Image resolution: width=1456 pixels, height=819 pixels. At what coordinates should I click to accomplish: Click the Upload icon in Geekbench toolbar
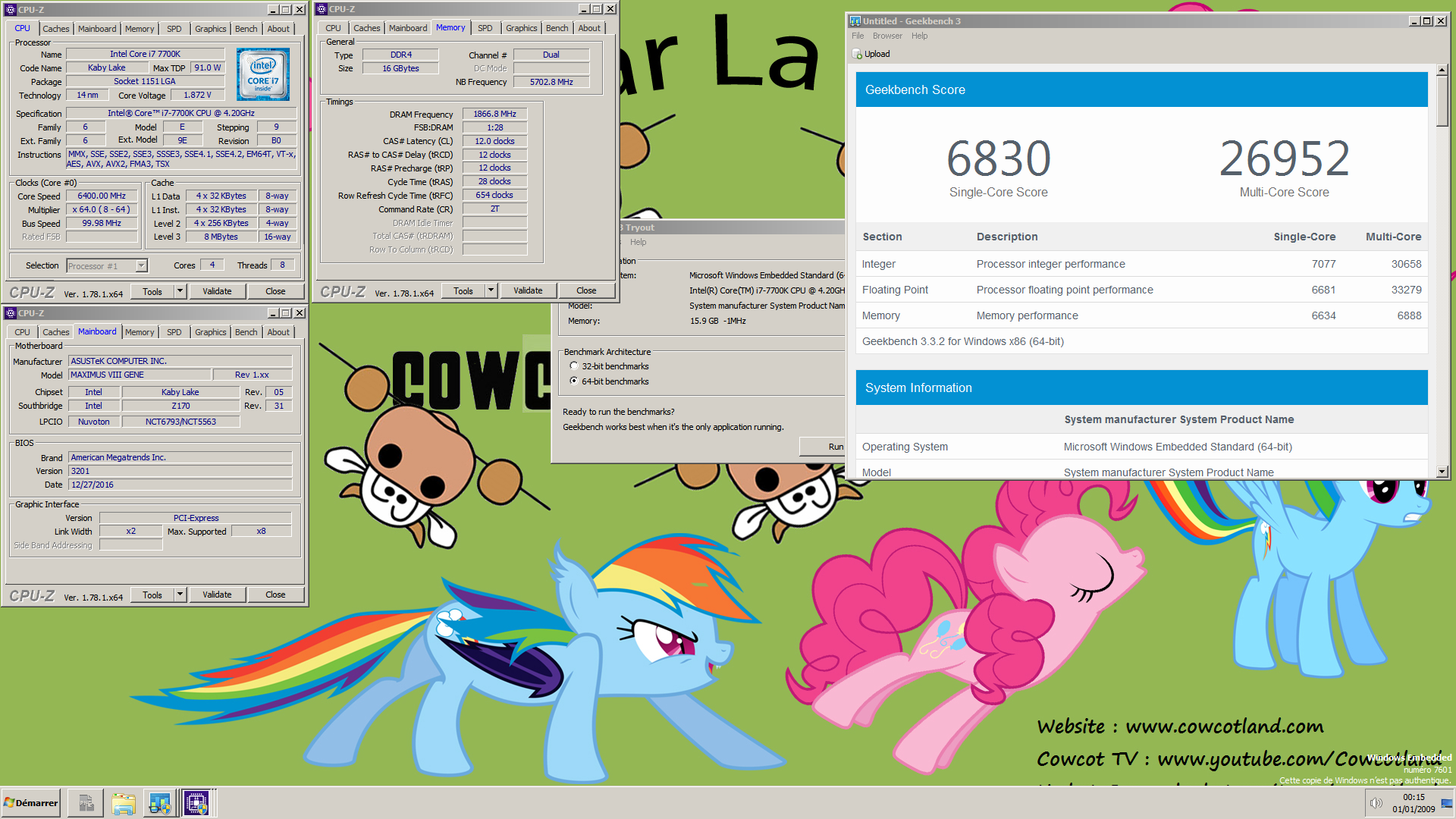pyautogui.click(x=857, y=55)
